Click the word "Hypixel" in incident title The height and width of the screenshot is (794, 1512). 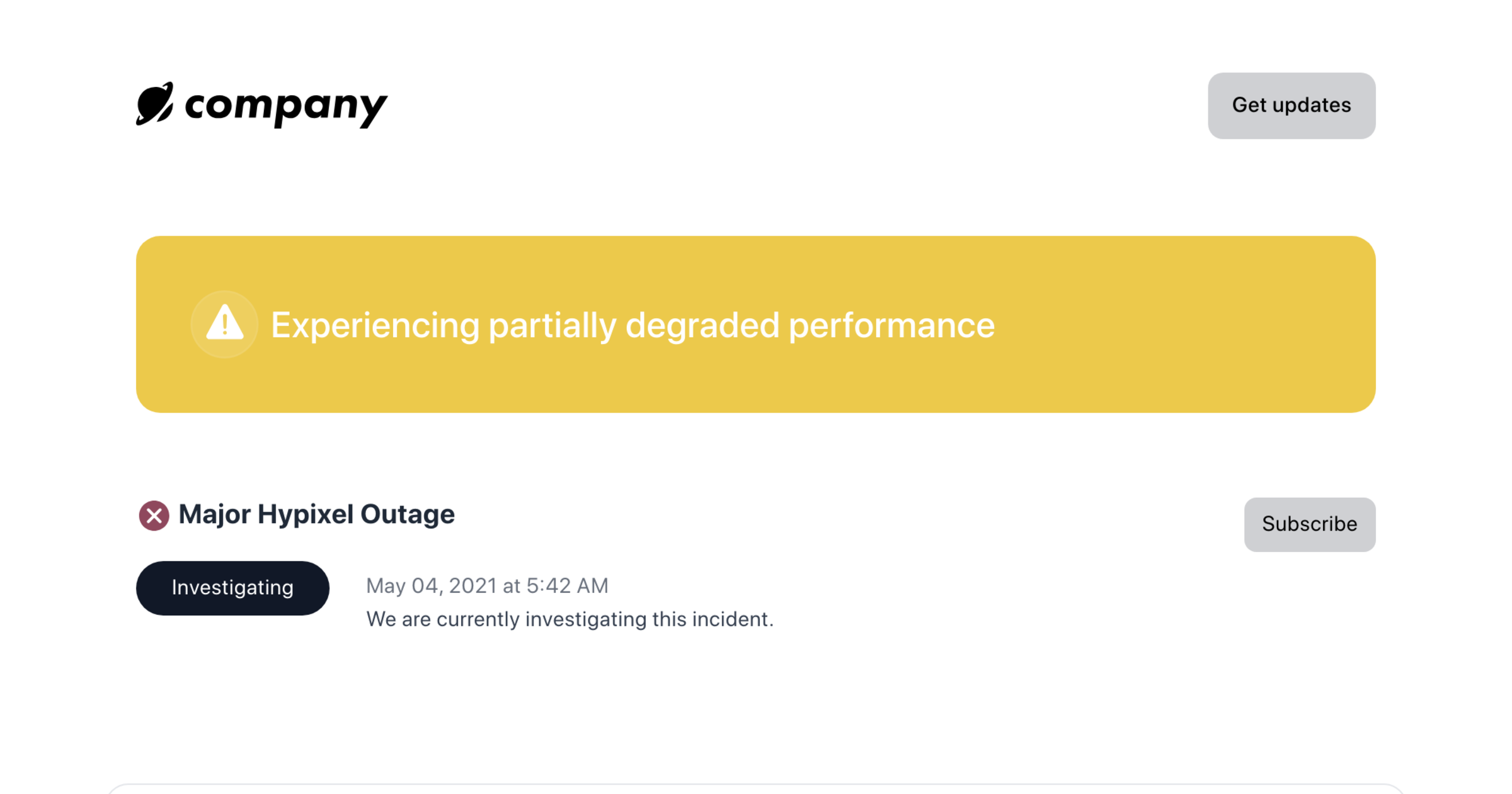[x=305, y=514]
